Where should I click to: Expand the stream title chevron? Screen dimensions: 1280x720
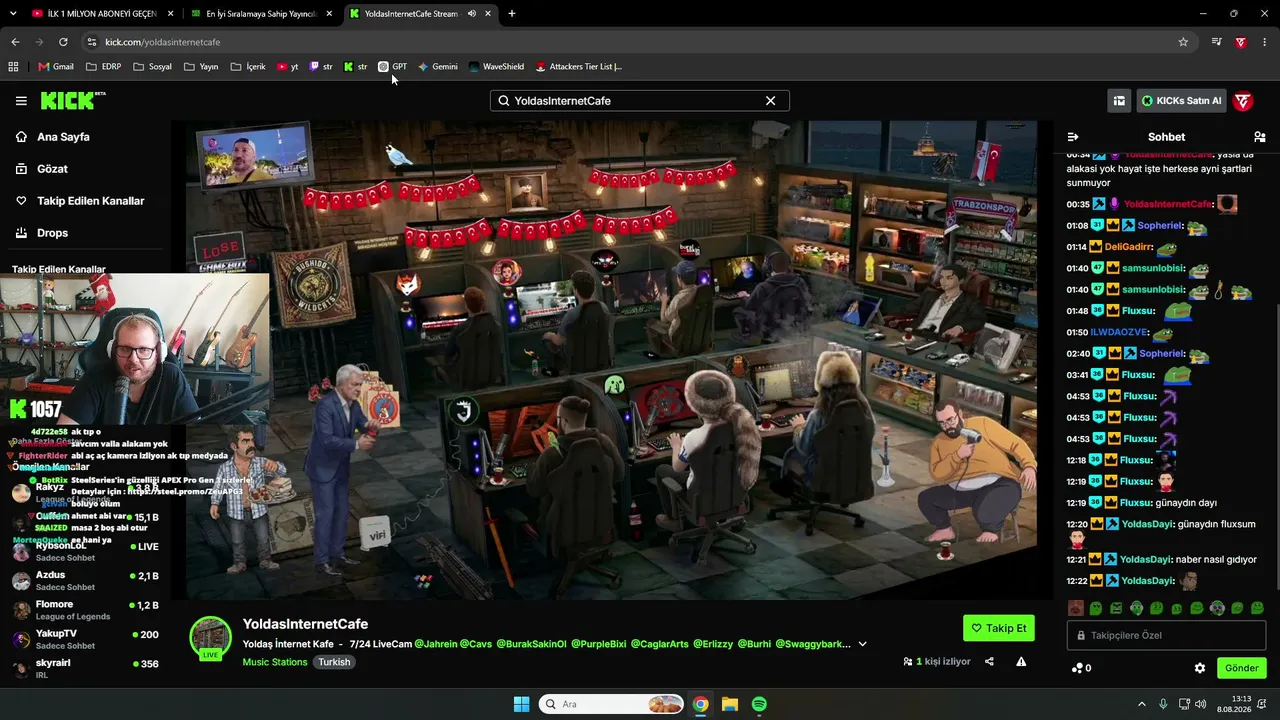[x=862, y=644]
